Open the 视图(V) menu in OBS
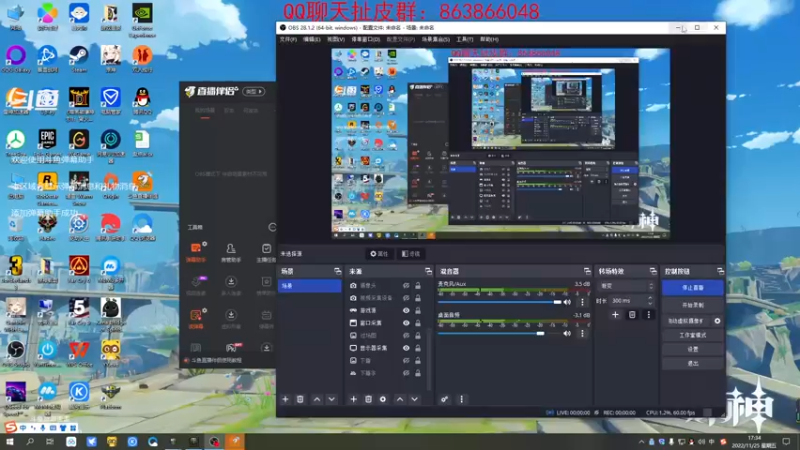Screen dimensions: 800x450 tap(336, 39)
